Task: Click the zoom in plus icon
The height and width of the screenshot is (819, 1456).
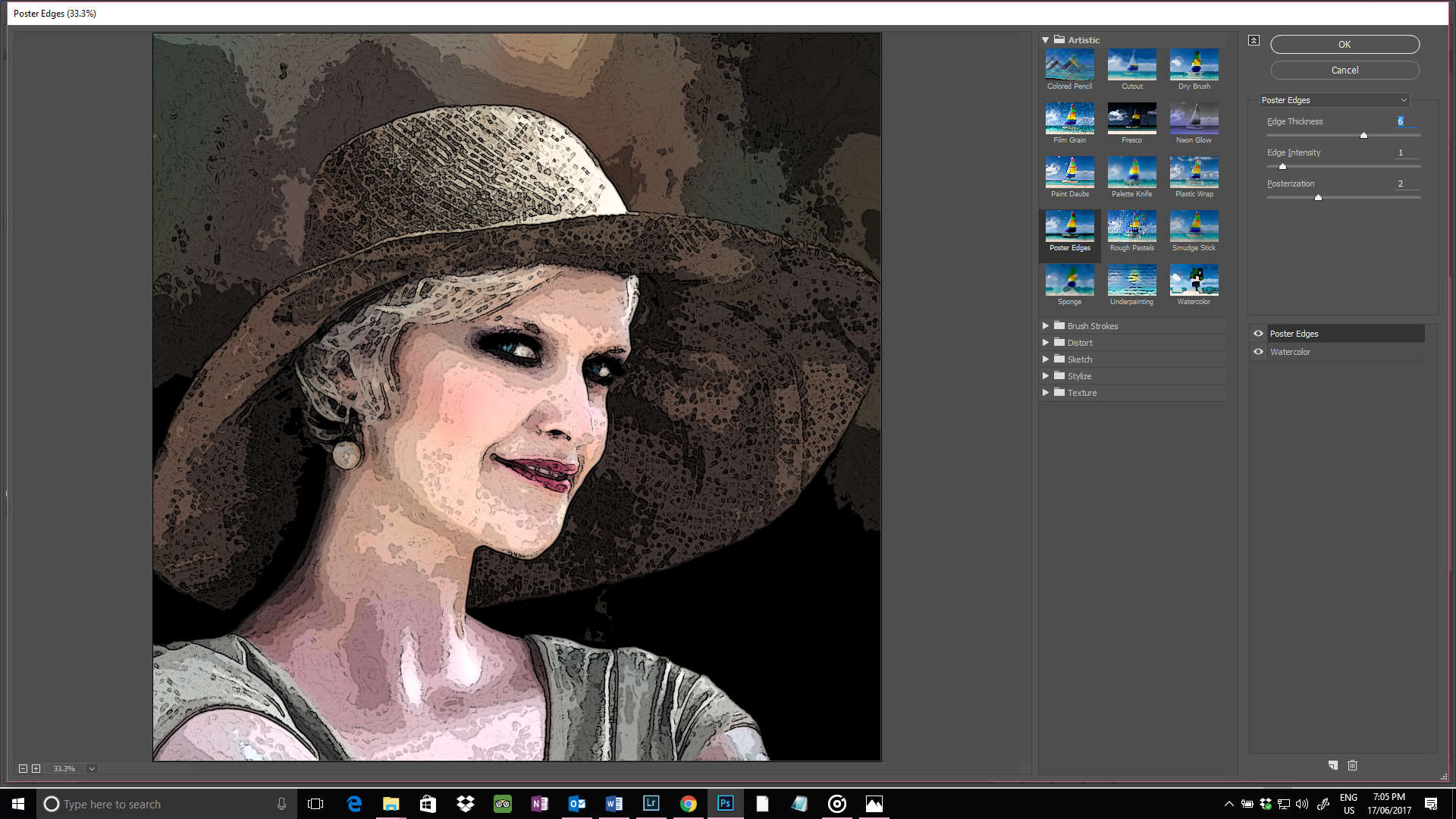Action: (x=36, y=768)
